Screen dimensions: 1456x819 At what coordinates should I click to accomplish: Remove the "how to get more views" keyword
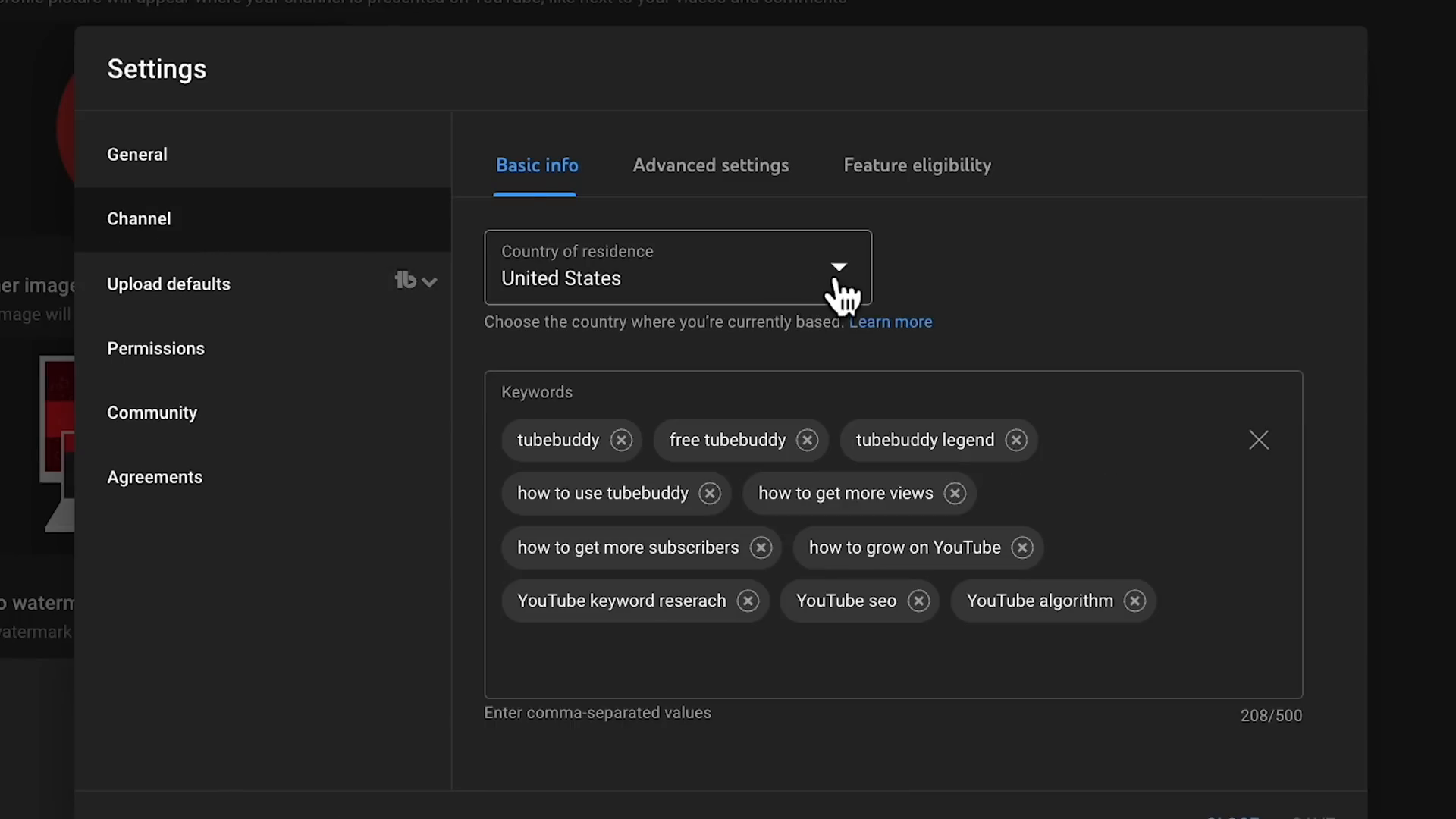(x=955, y=493)
